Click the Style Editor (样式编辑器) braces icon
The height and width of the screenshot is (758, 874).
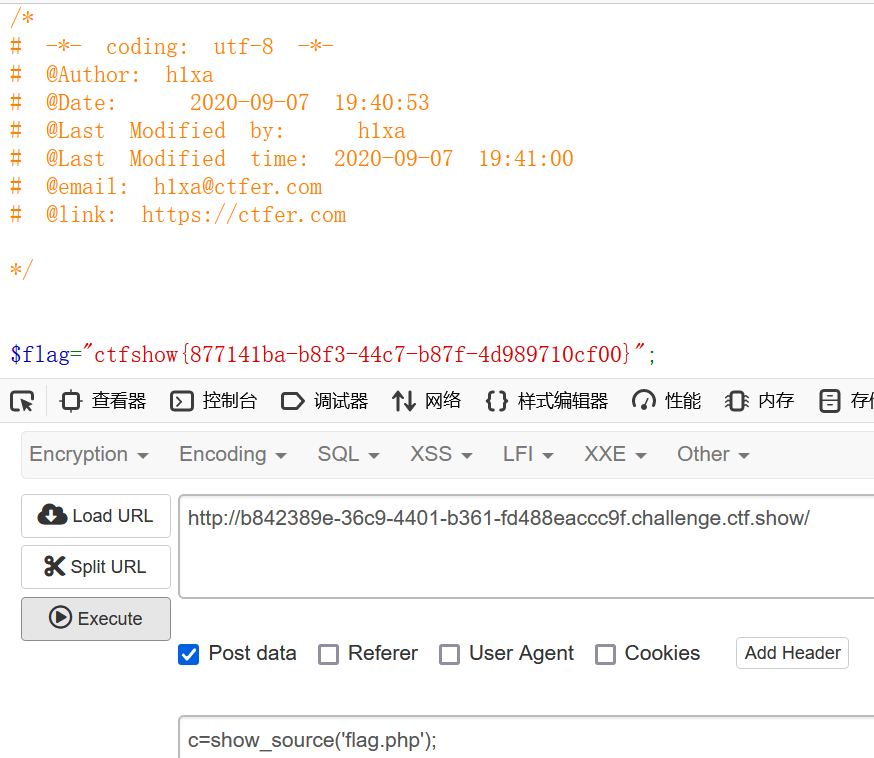coord(496,401)
